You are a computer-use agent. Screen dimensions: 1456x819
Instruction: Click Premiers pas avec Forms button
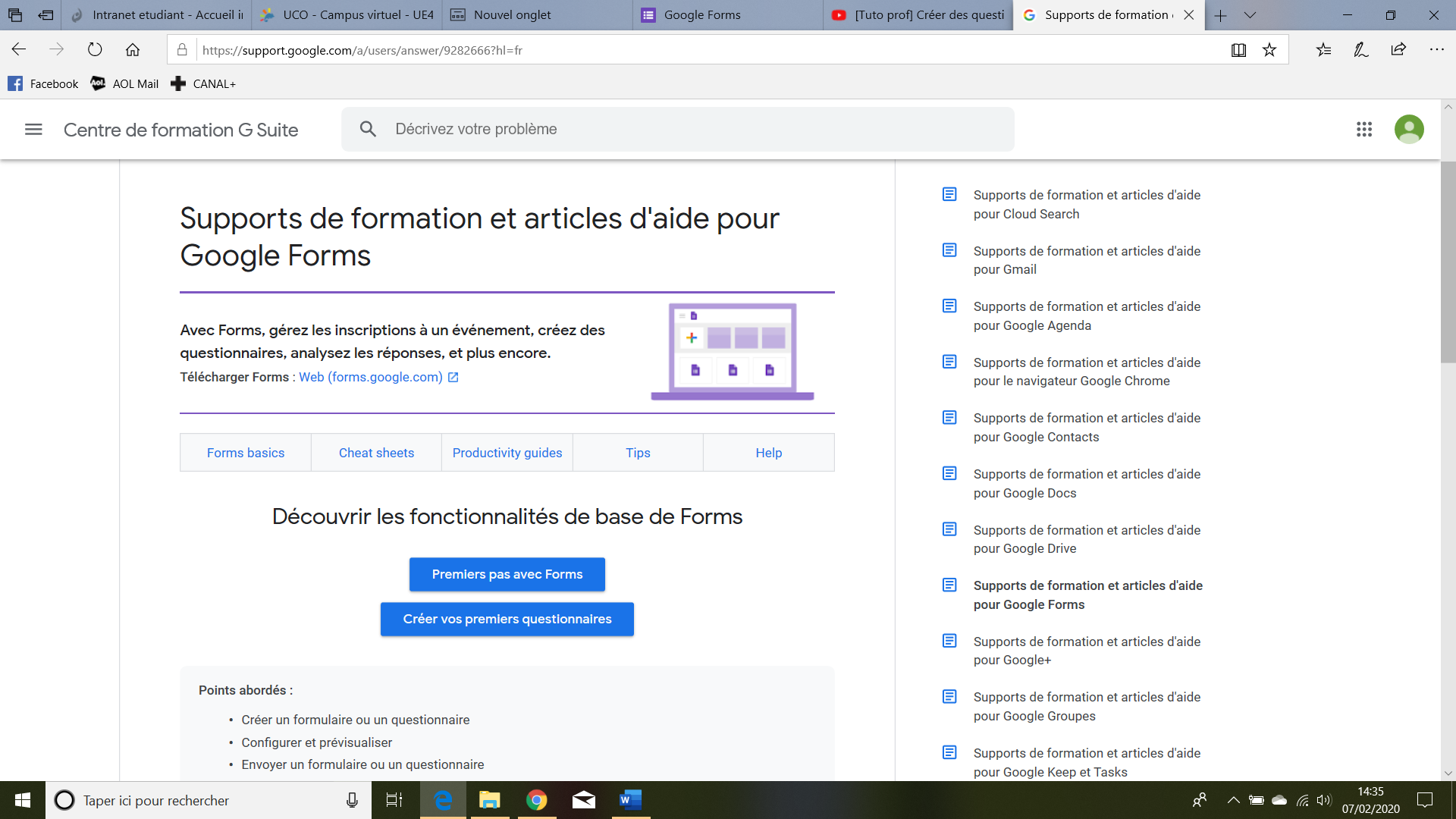(x=507, y=574)
